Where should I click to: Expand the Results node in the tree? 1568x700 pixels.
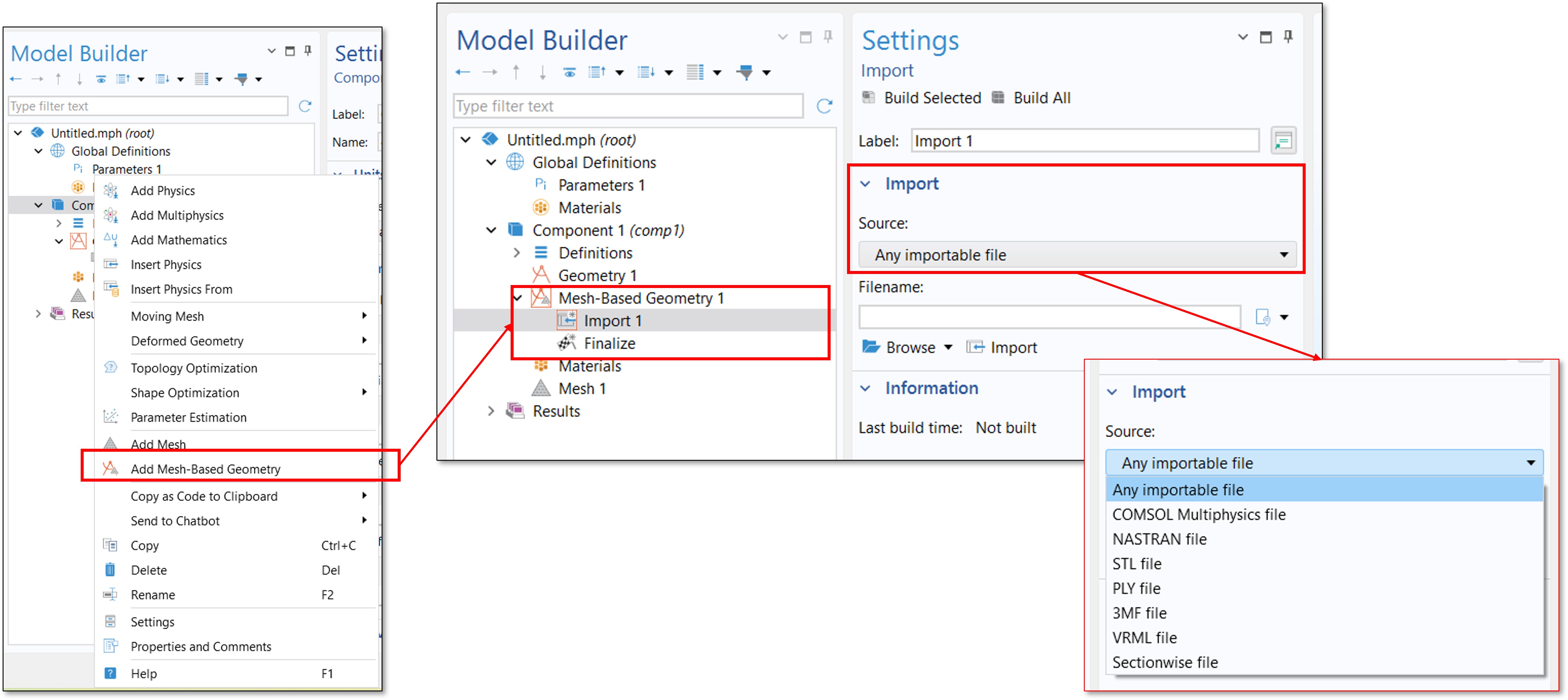point(491,411)
